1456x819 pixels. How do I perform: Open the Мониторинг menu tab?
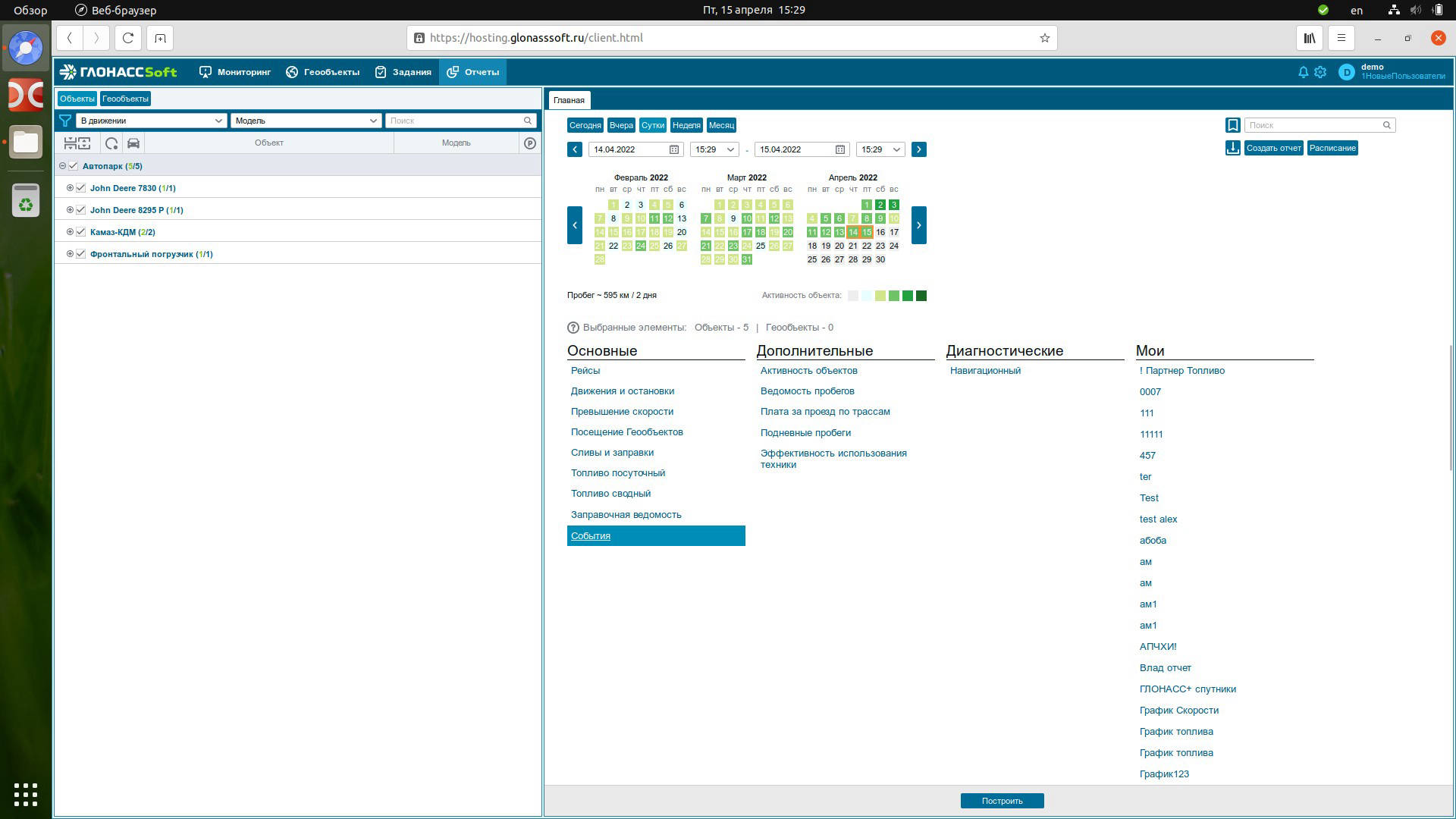pyautogui.click(x=235, y=72)
